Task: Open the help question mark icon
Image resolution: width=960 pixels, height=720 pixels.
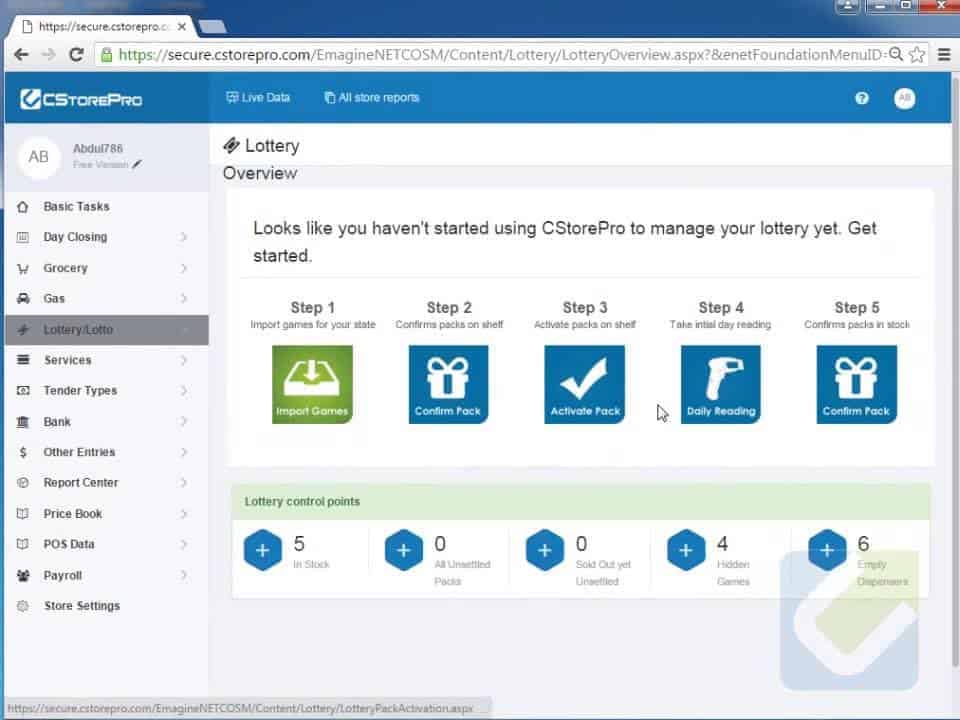Action: tap(861, 98)
